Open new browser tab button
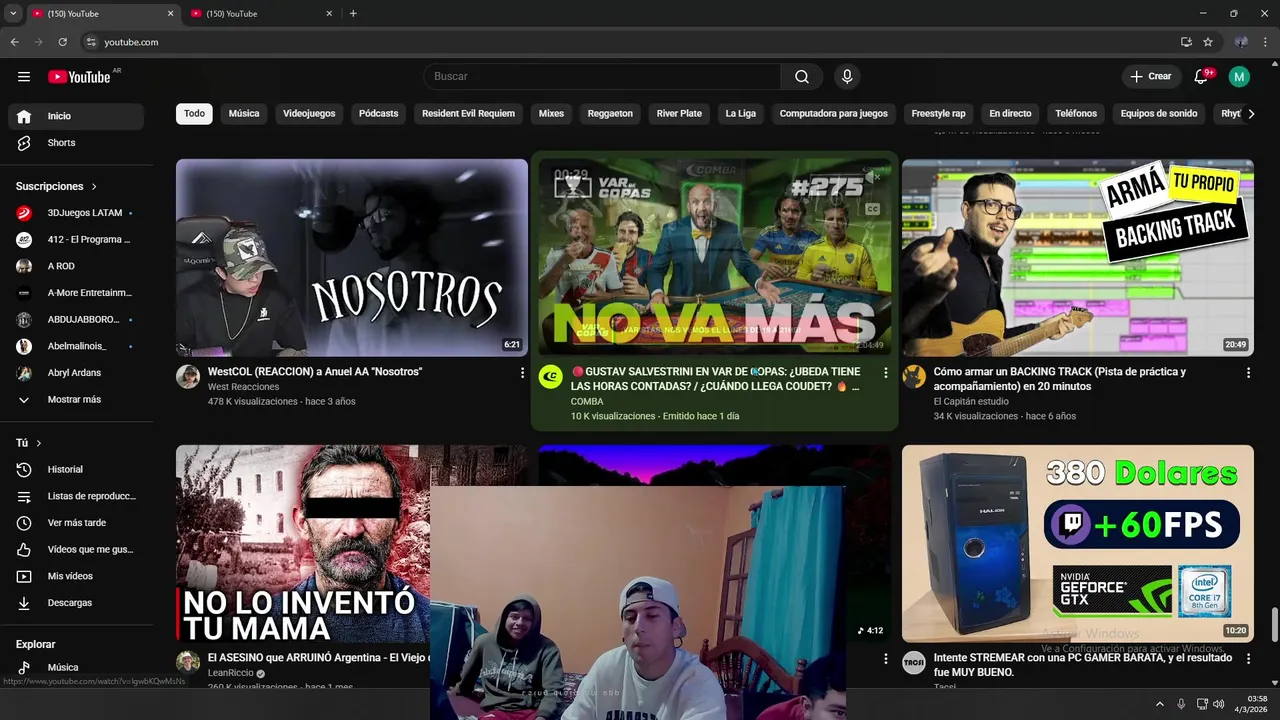The image size is (1280, 720). coord(353,14)
